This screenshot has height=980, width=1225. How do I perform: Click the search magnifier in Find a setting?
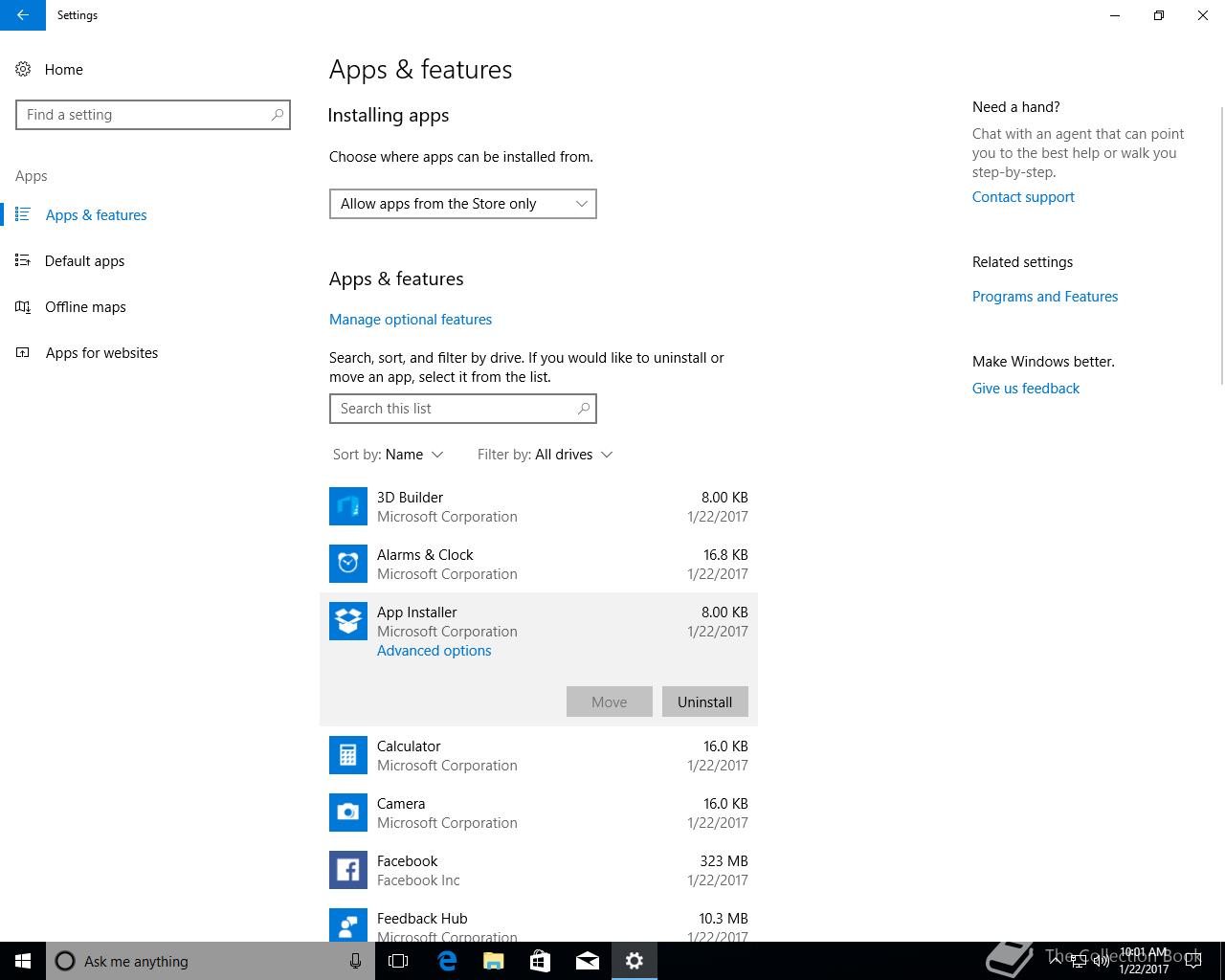(278, 115)
